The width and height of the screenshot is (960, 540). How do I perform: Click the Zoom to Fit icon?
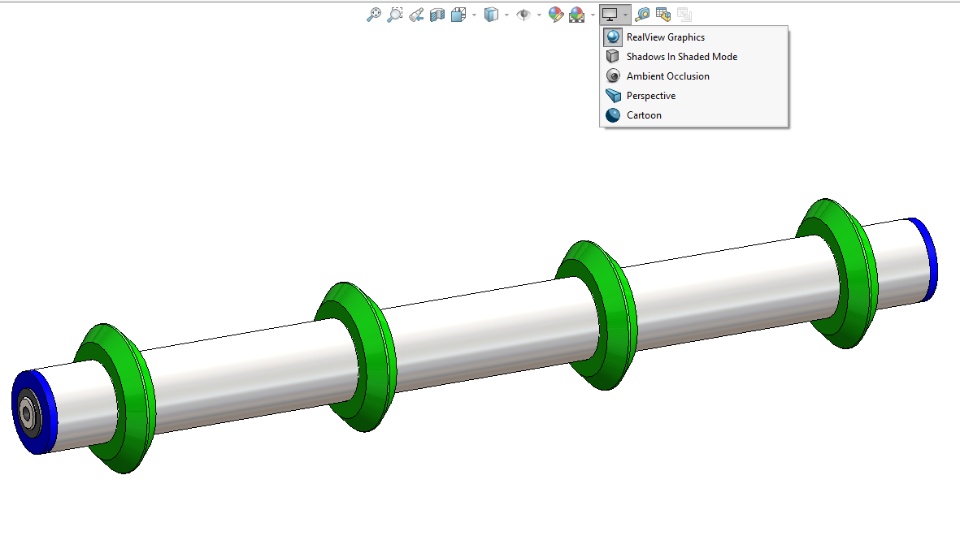(x=373, y=15)
